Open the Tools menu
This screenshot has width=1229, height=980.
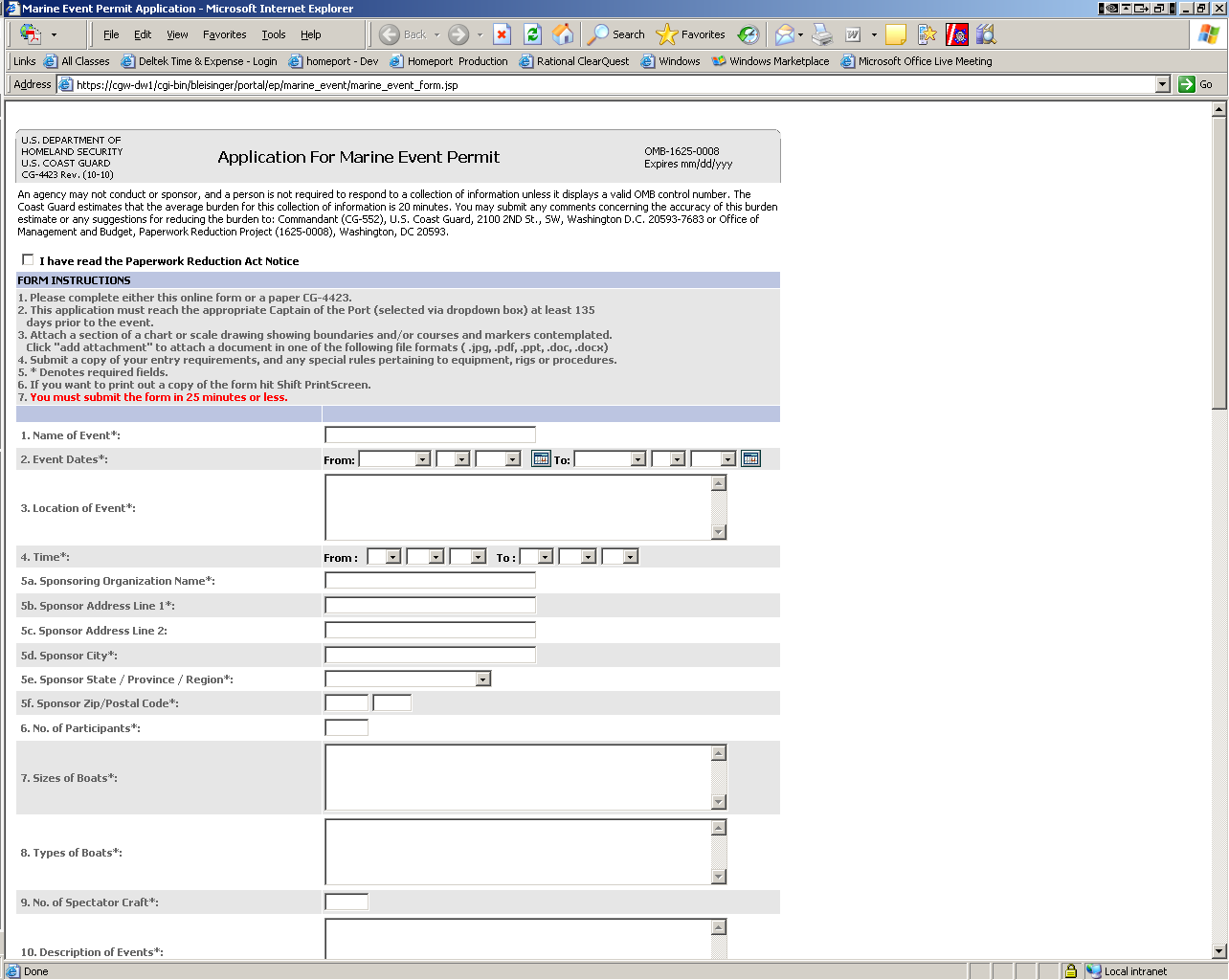274,34
